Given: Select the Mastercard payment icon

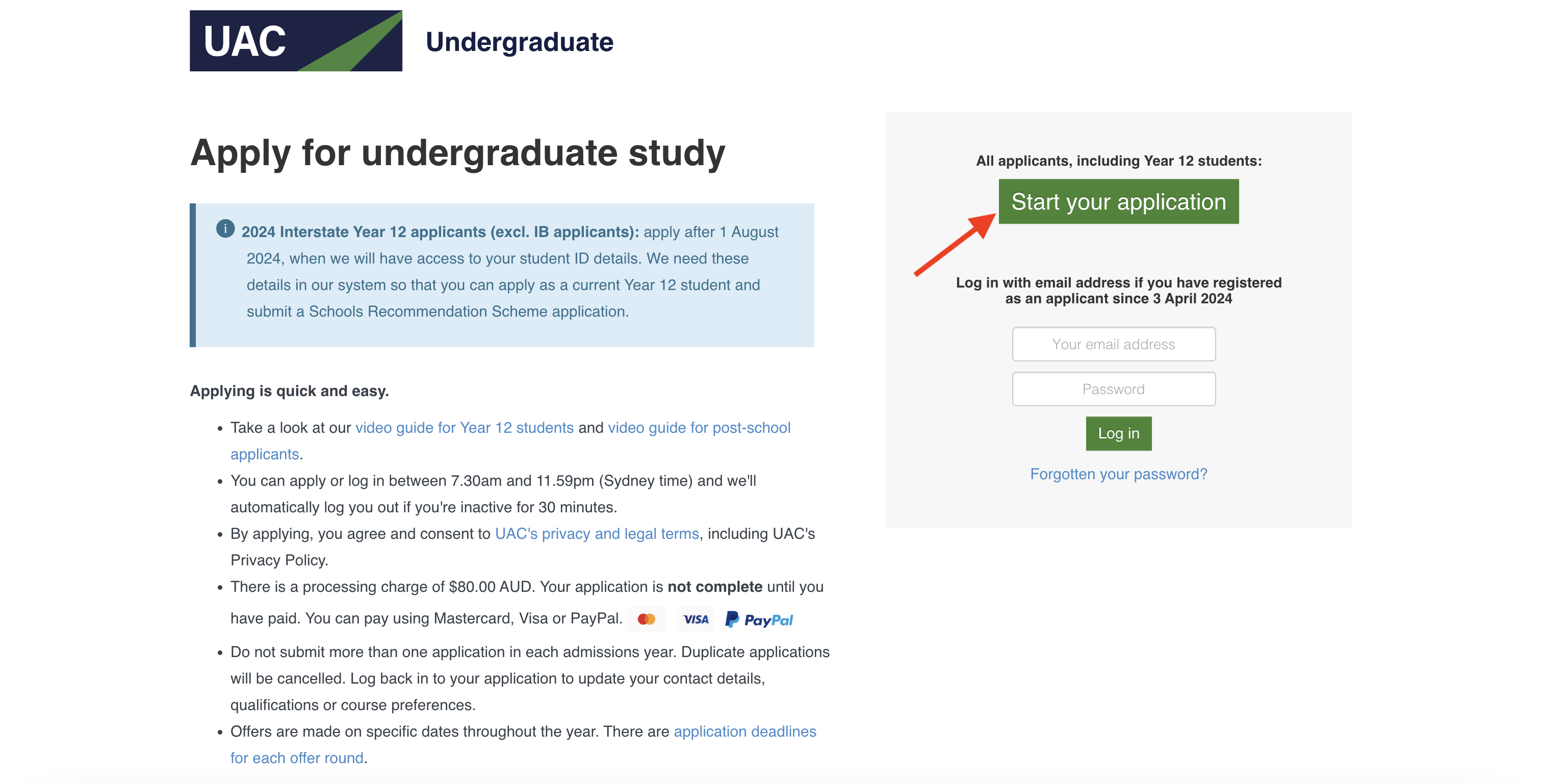Looking at the screenshot, I should (x=648, y=619).
